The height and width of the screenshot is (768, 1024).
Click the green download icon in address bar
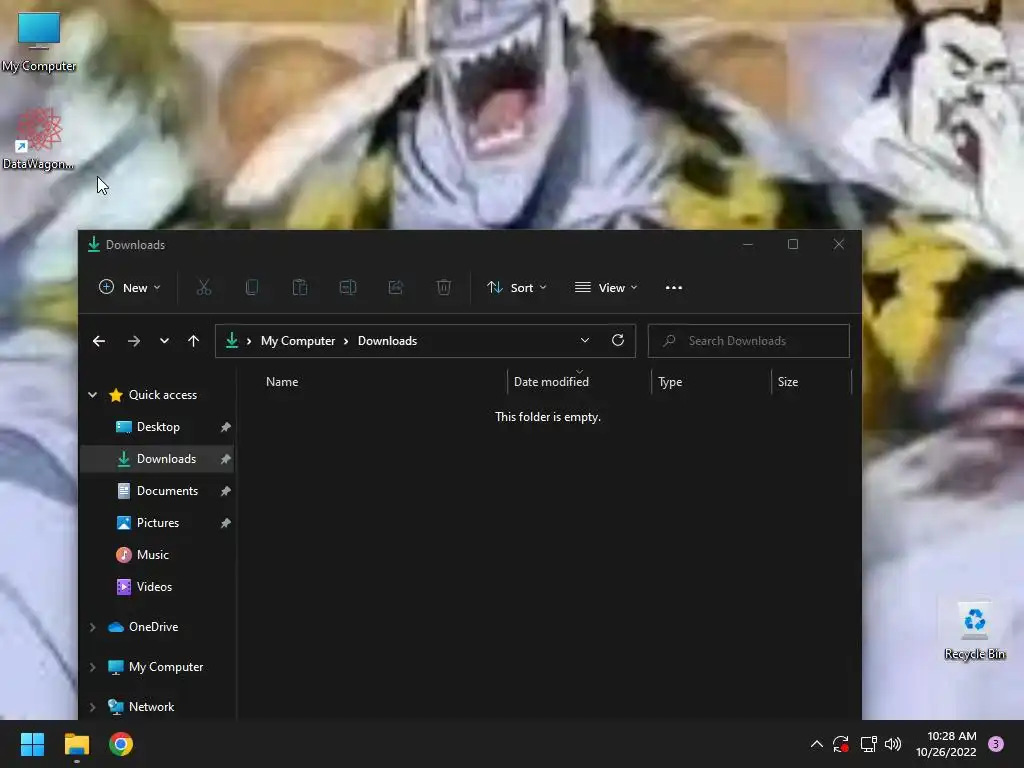[232, 340]
